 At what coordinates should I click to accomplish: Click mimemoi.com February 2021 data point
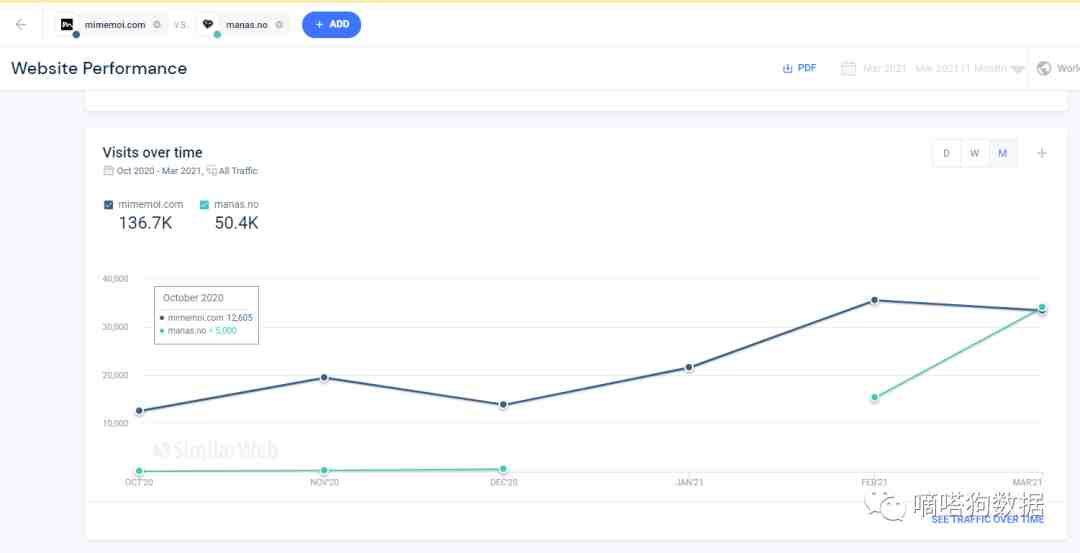[874, 300]
